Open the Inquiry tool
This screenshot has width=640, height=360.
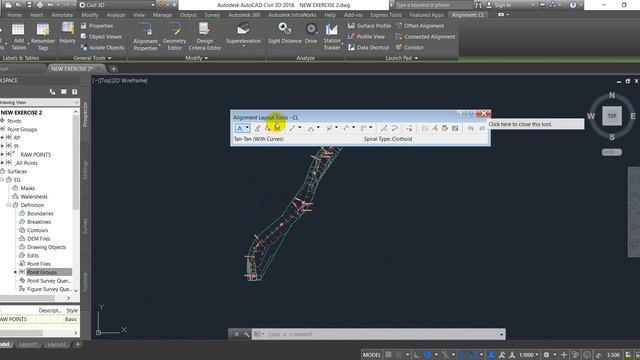coord(67,33)
